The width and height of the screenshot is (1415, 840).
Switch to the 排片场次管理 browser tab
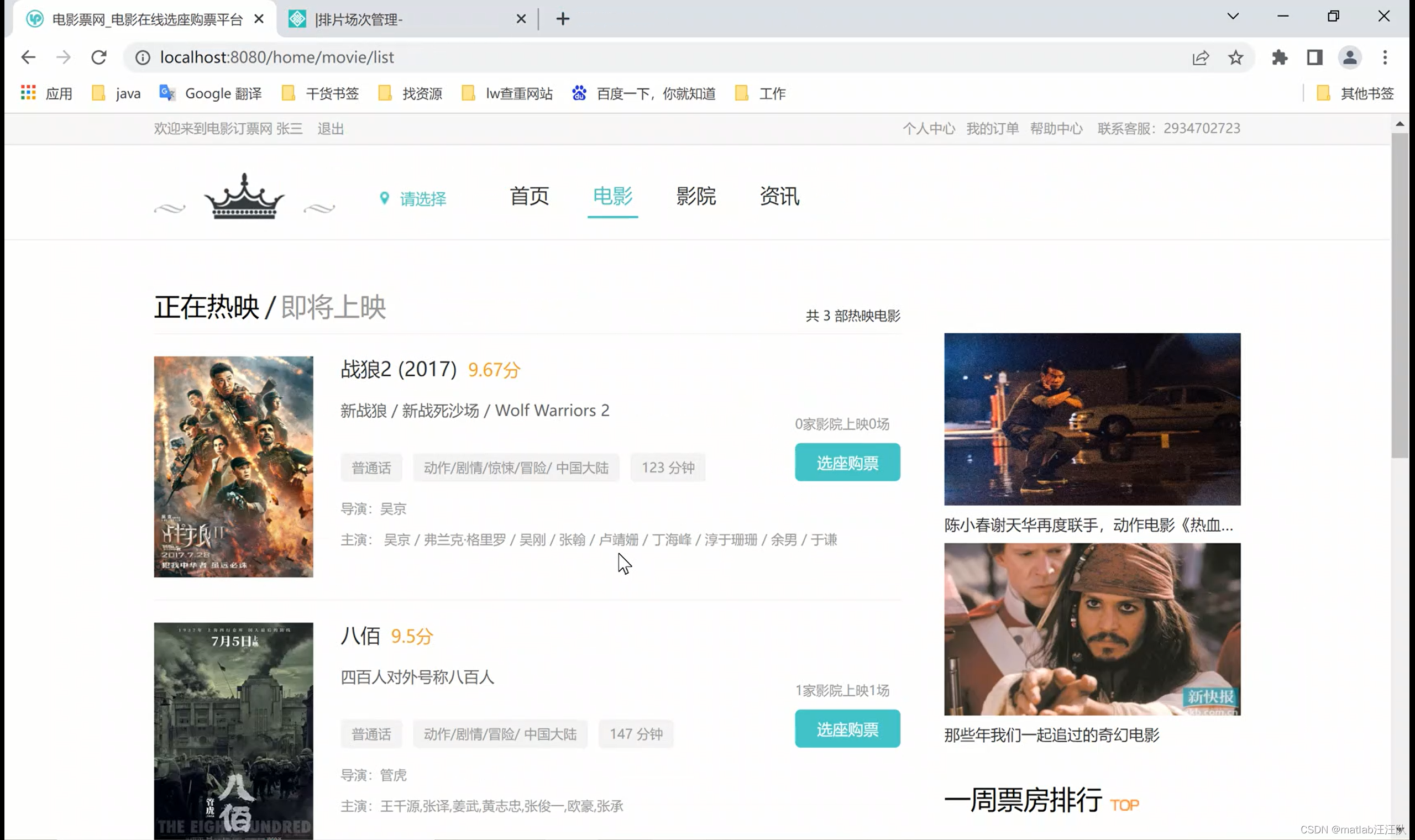pyautogui.click(x=396, y=19)
